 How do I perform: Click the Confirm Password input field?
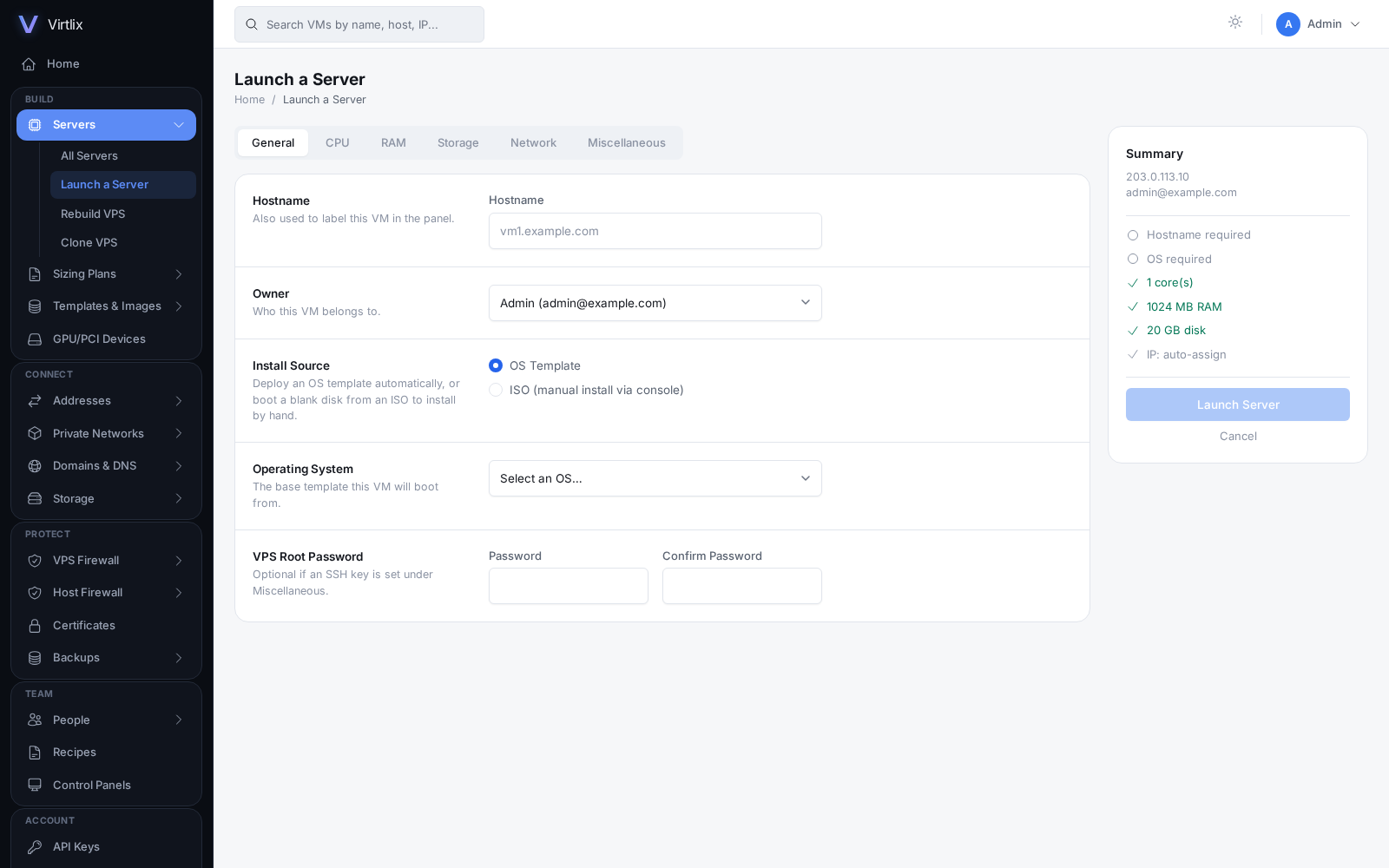tap(742, 586)
